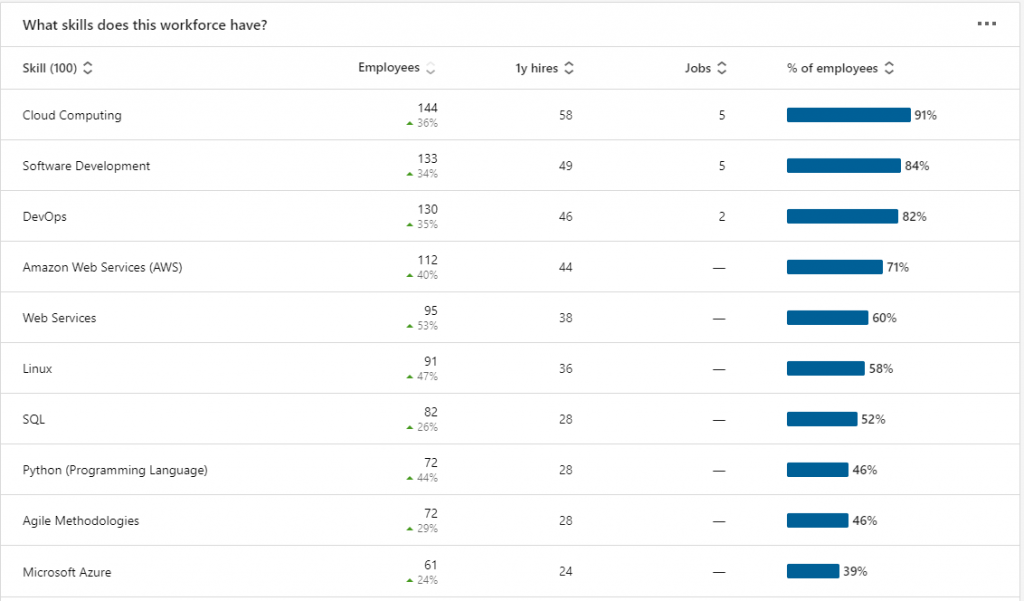The image size is (1024, 601).
Task: Sort by Jobs column arrows
Action: coord(722,68)
